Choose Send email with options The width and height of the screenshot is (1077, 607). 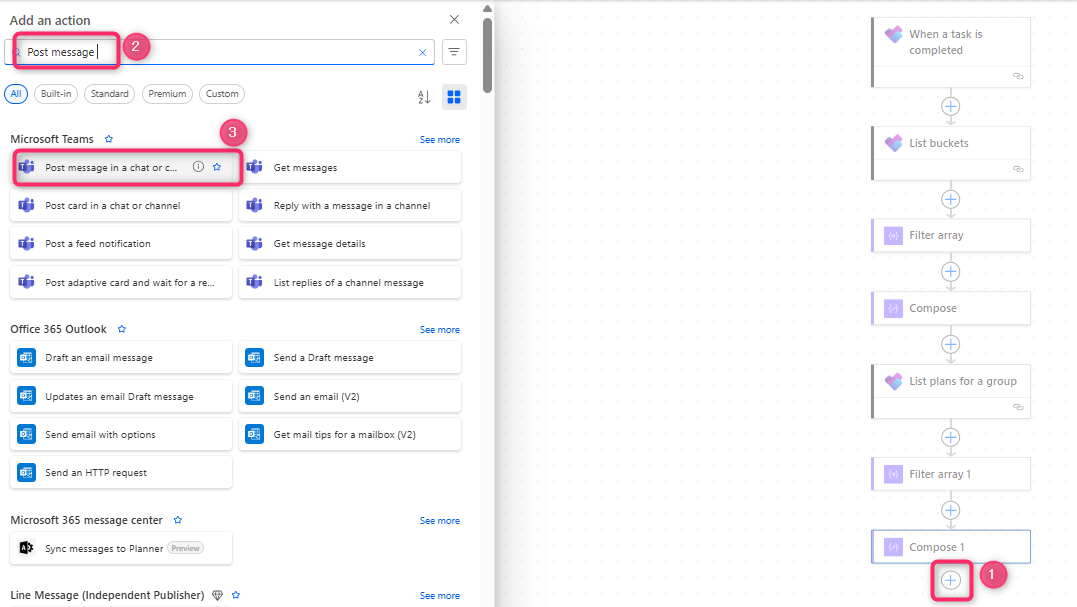tap(121, 435)
